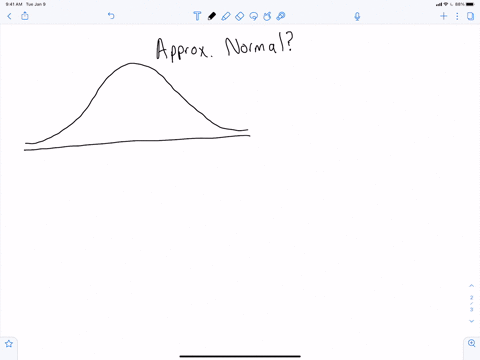Go back to the notes library
The width and height of the screenshot is (480, 360).
coord(9,16)
